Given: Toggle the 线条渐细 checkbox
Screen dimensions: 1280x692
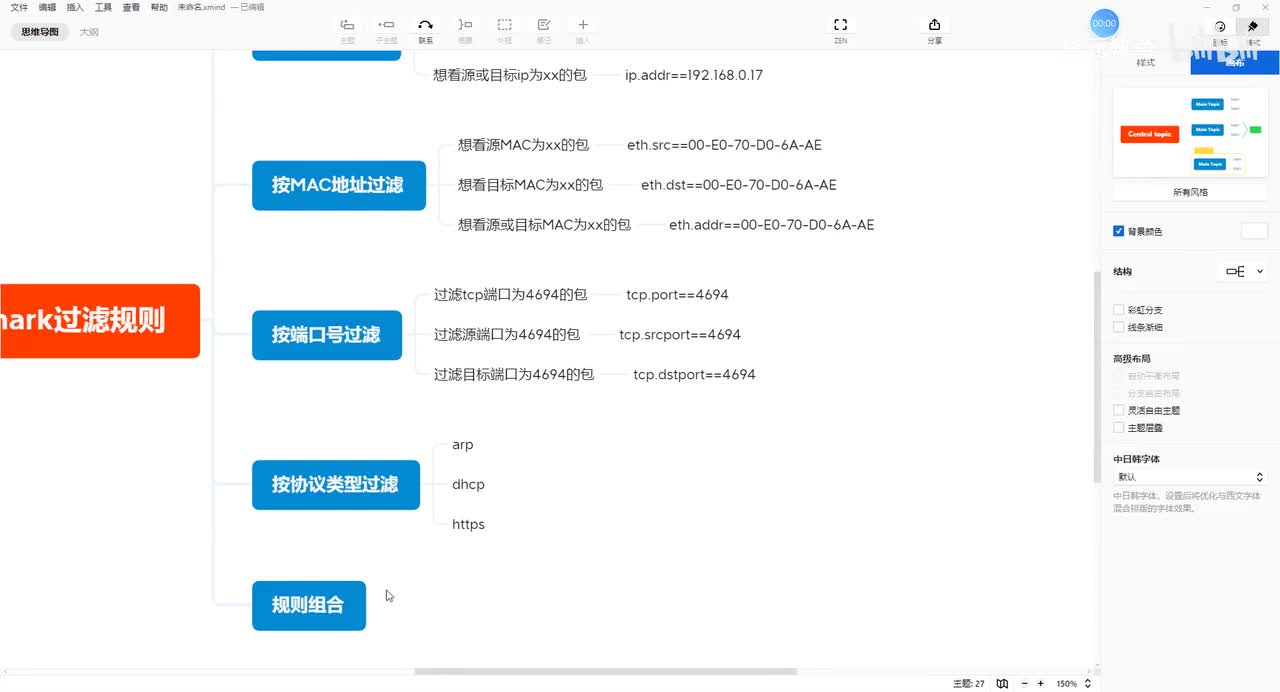Looking at the screenshot, I should click(x=1119, y=327).
